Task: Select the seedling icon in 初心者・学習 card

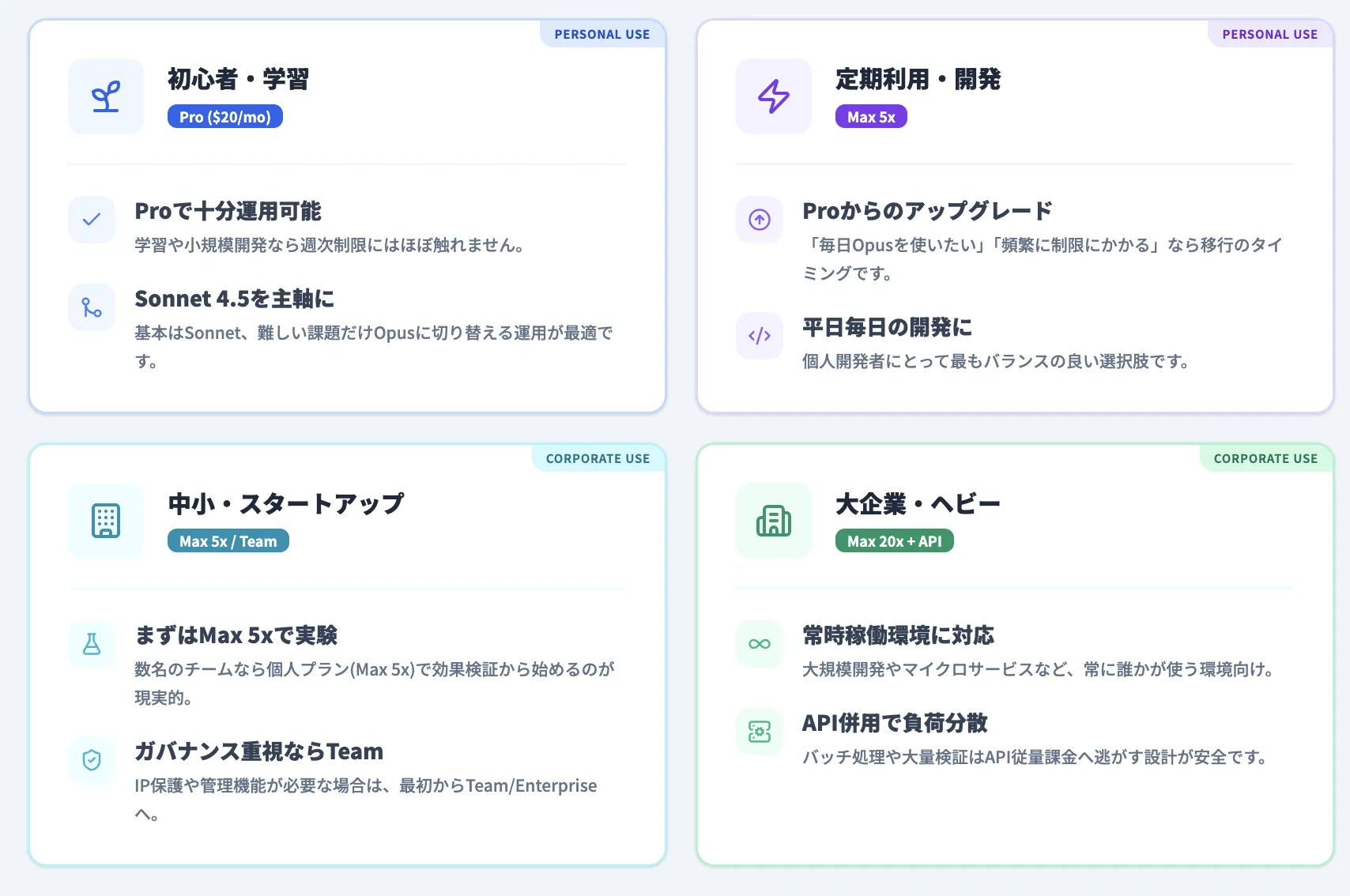Action: click(105, 96)
